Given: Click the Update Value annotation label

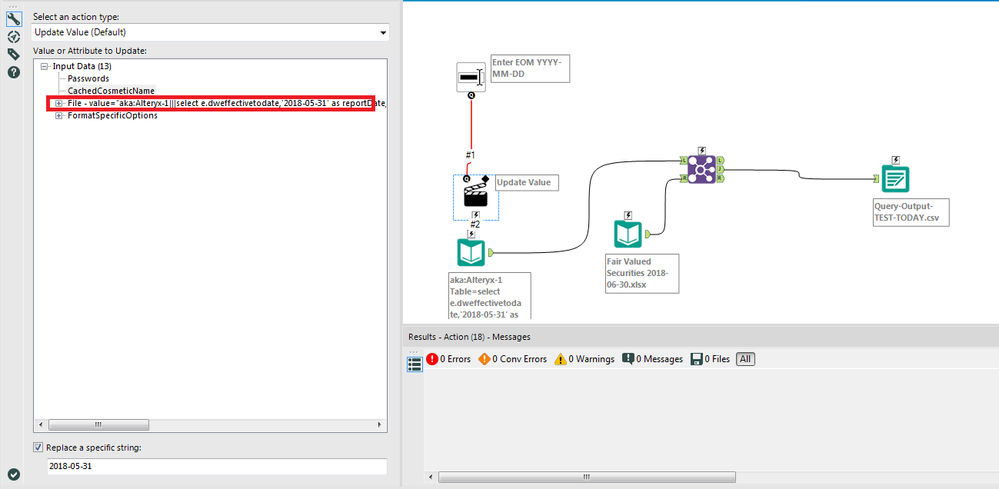Looking at the screenshot, I should [x=526, y=182].
